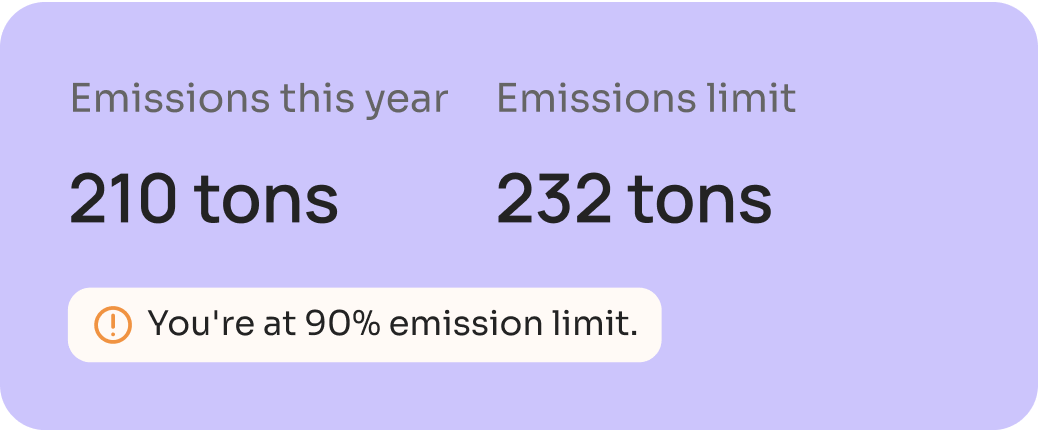Select the "Emissions this year" label
This screenshot has width=1038, height=430.
tap(260, 99)
